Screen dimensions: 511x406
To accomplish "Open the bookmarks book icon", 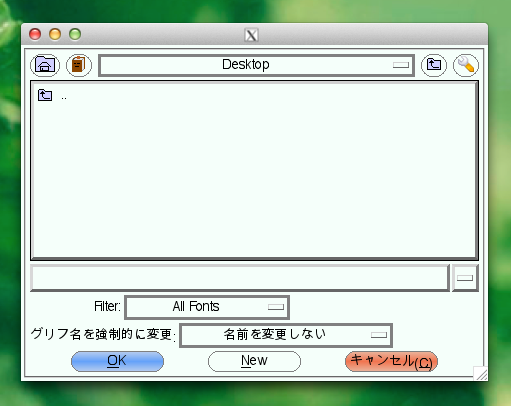I will 79,65.
